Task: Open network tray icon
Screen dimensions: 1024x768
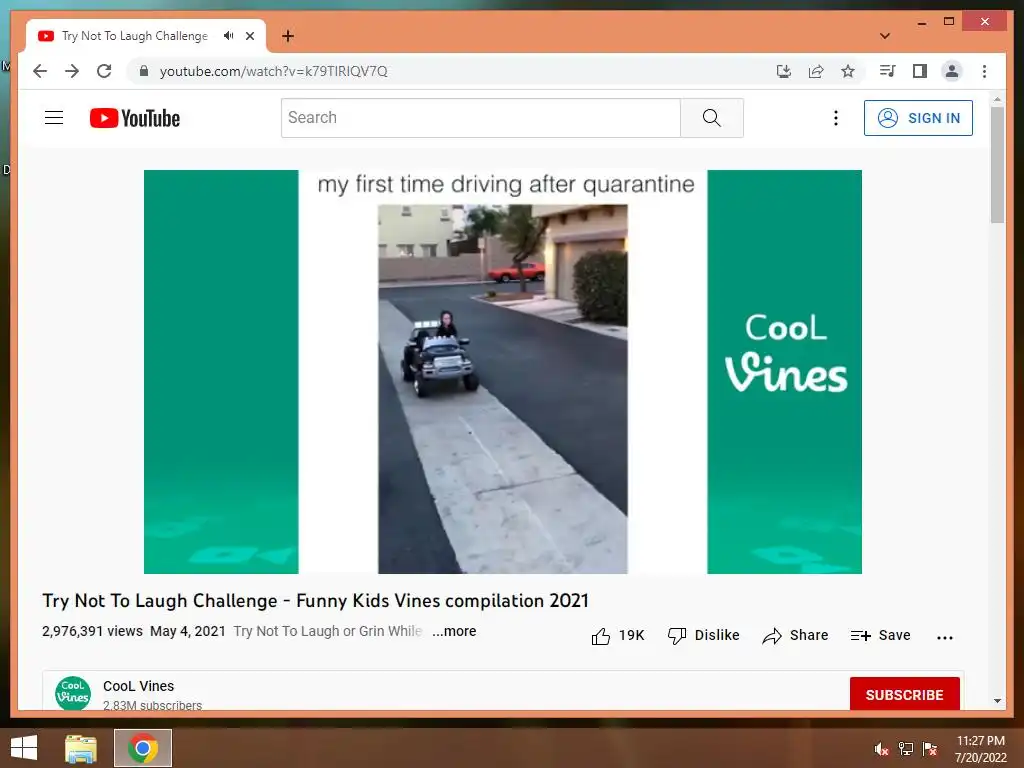Action: click(905, 749)
